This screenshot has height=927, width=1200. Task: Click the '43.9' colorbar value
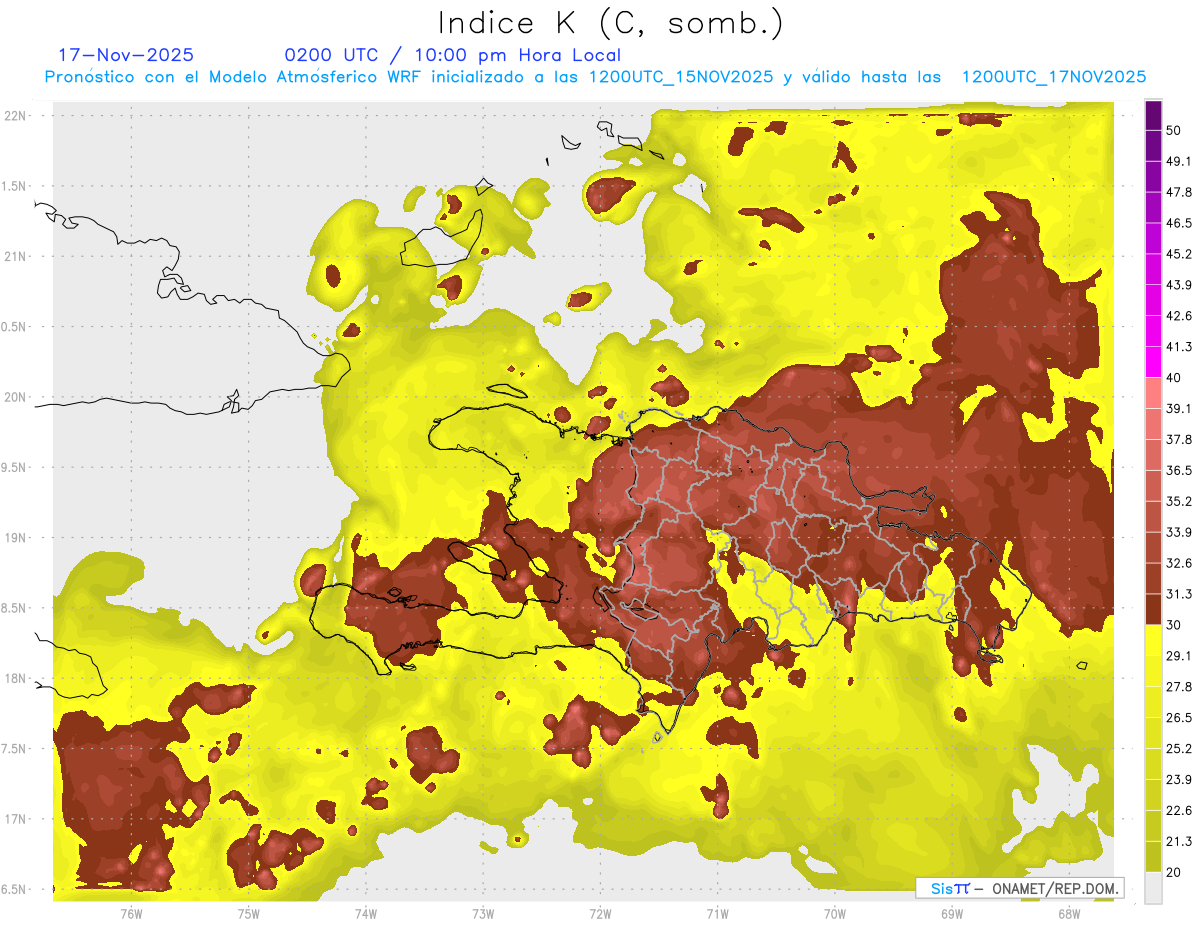[1179, 285]
